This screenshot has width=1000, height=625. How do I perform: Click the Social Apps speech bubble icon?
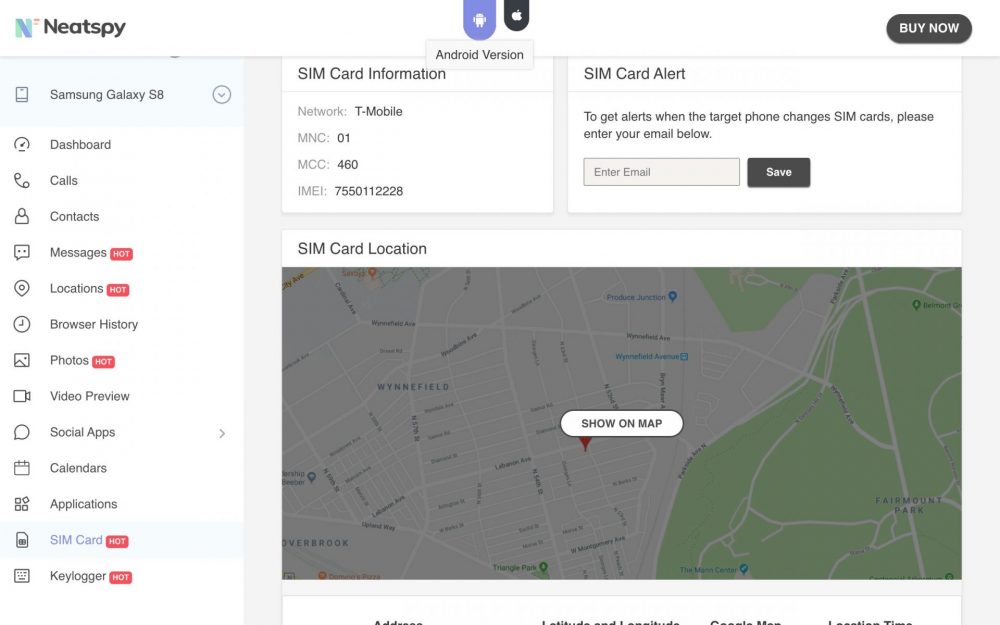click(22, 432)
